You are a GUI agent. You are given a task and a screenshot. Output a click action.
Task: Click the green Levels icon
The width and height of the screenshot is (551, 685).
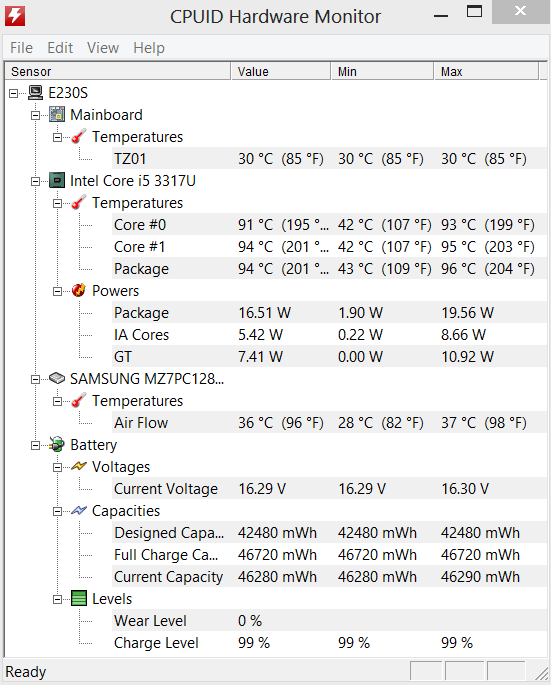(79, 598)
